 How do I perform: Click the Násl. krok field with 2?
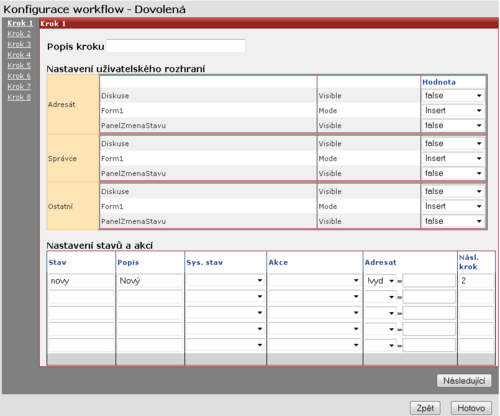click(x=476, y=281)
